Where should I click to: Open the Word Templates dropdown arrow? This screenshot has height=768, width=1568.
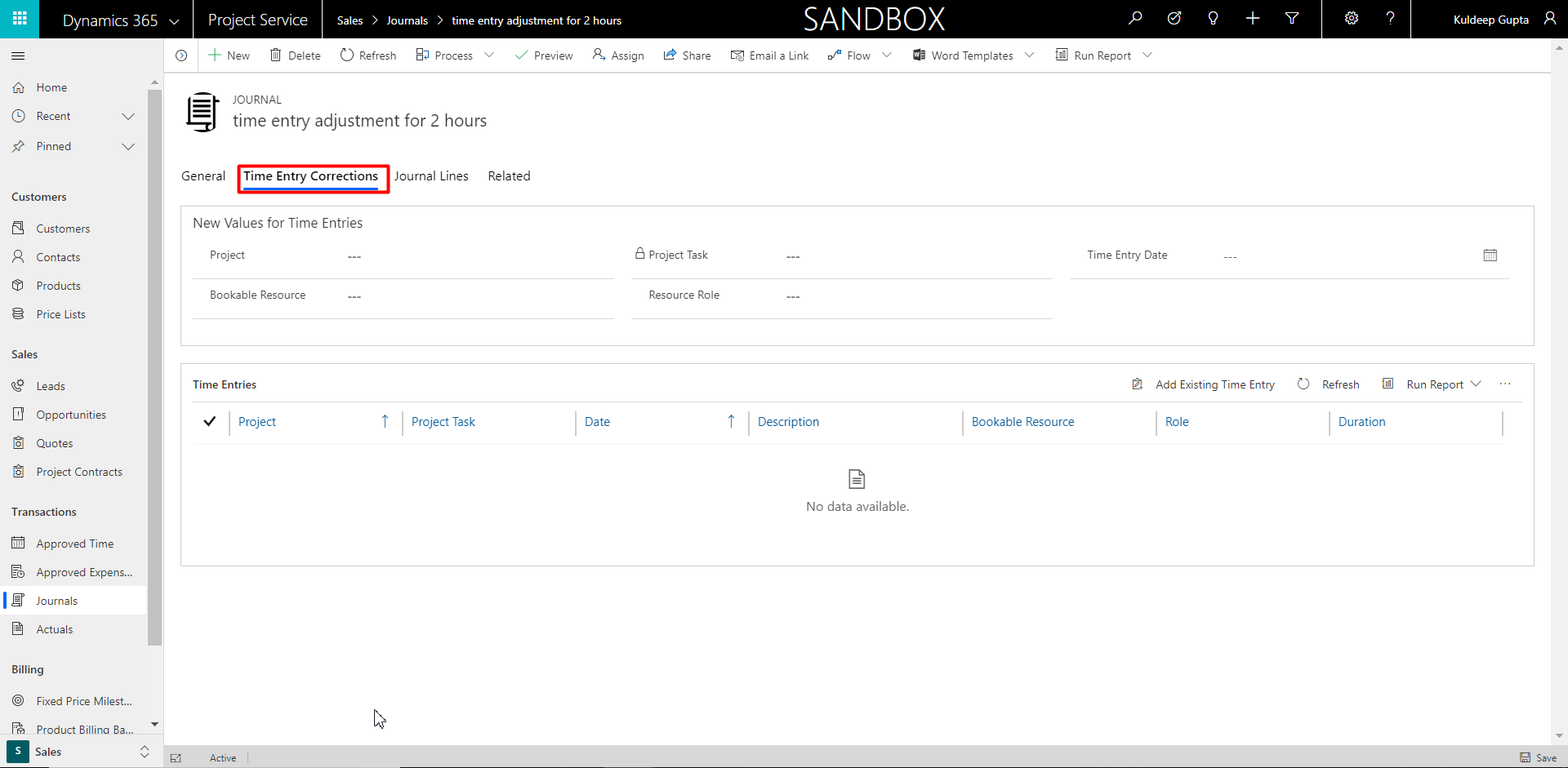click(1030, 55)
